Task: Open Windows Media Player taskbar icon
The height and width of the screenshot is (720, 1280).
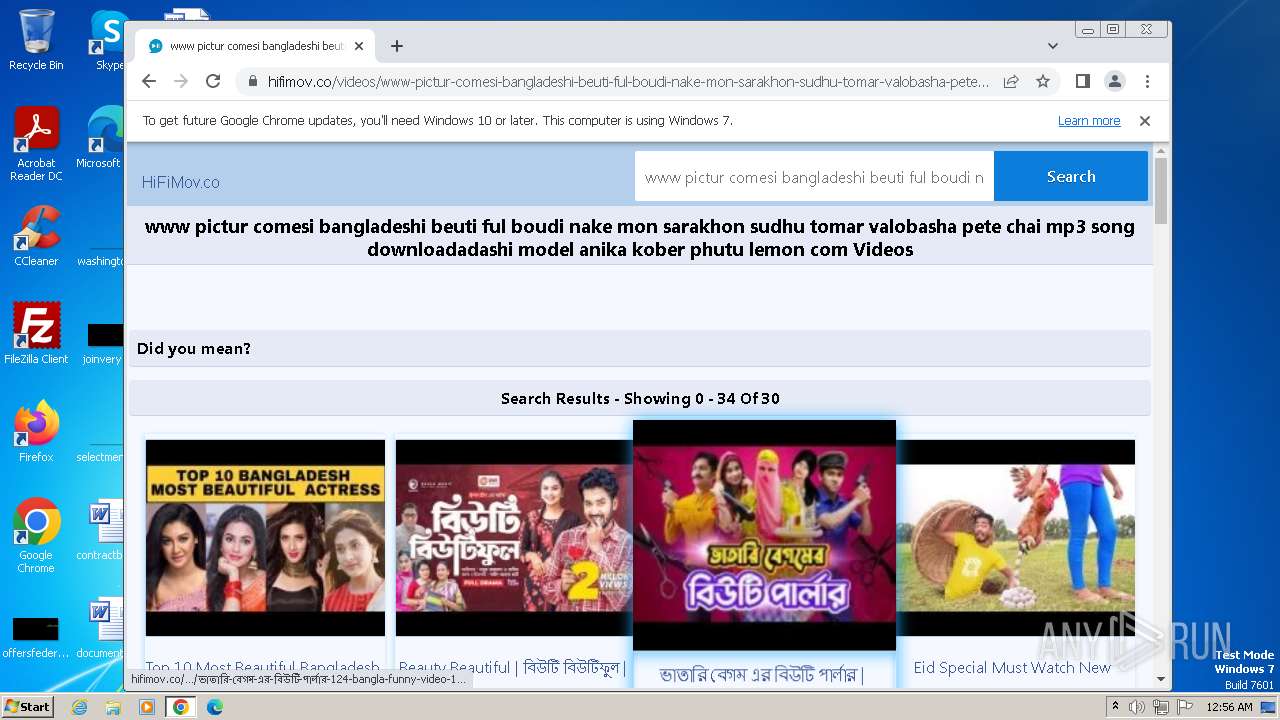Action: [147, 707]
